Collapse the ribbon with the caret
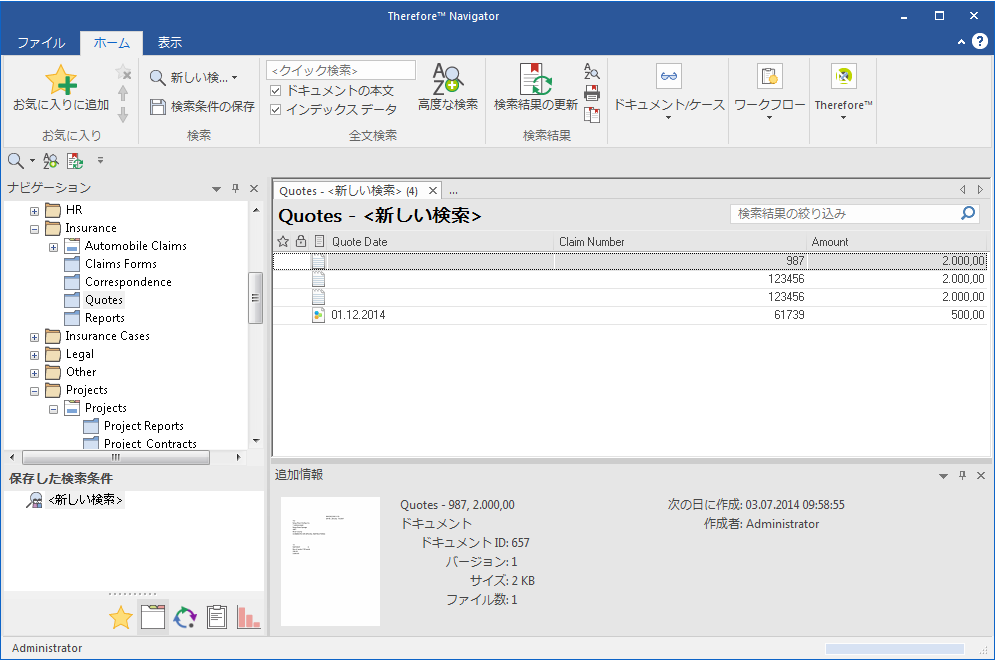Viewport: 995px width, 661px height. [961, 42]
